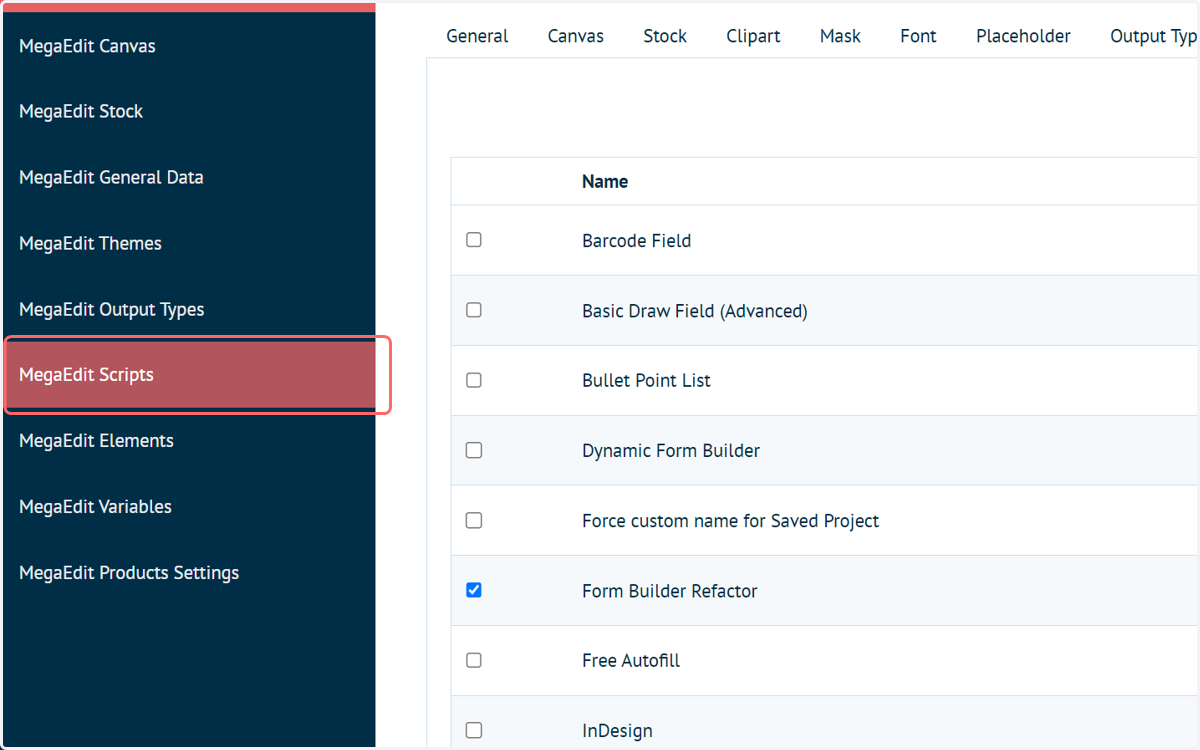
Task: Open MegaEdit Elements page
Action: (x=96, y=441)
